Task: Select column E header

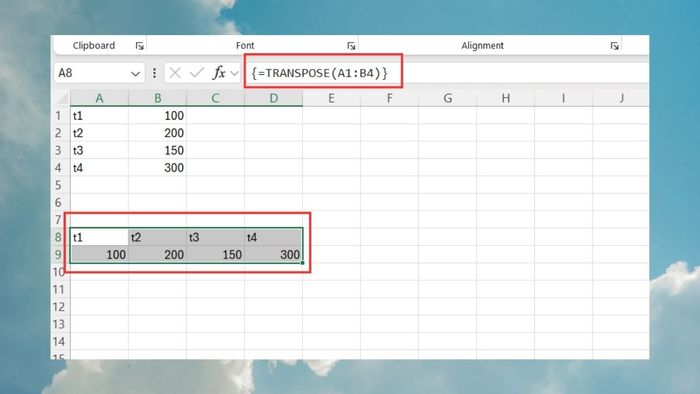Action: pyautogui.click(x=331, y=98)
